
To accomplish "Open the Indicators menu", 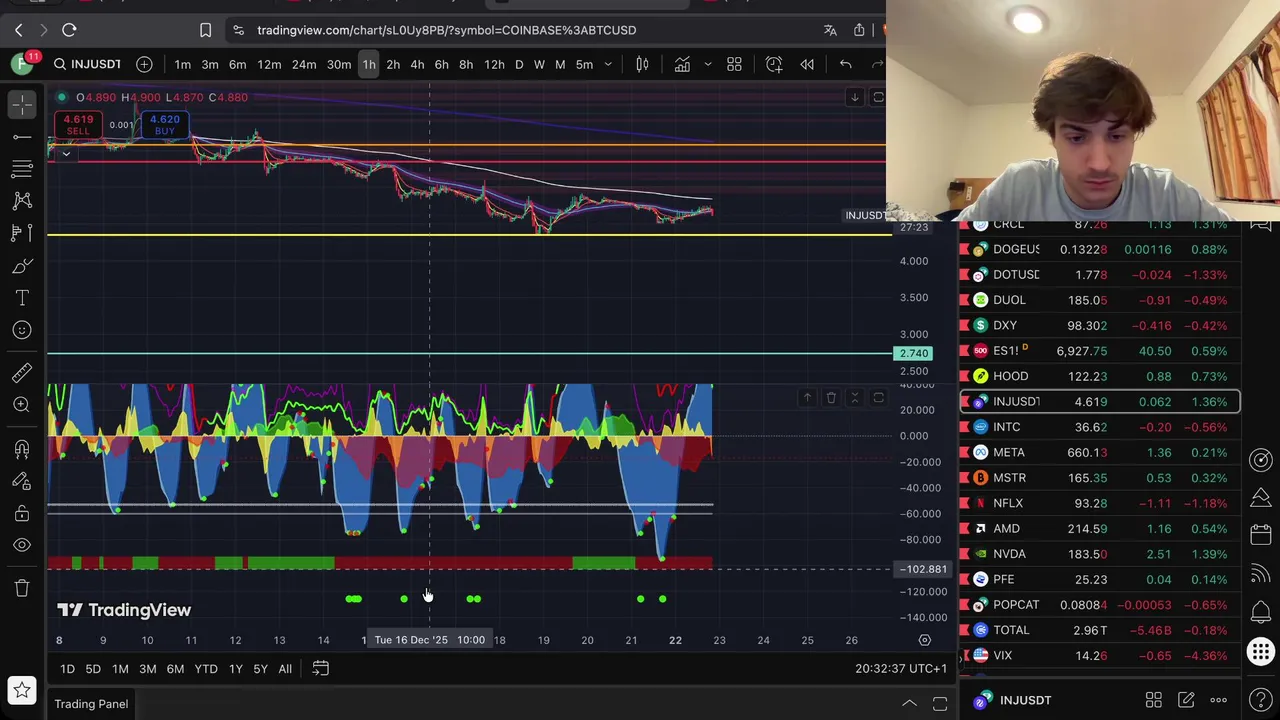I will (682, 64).
